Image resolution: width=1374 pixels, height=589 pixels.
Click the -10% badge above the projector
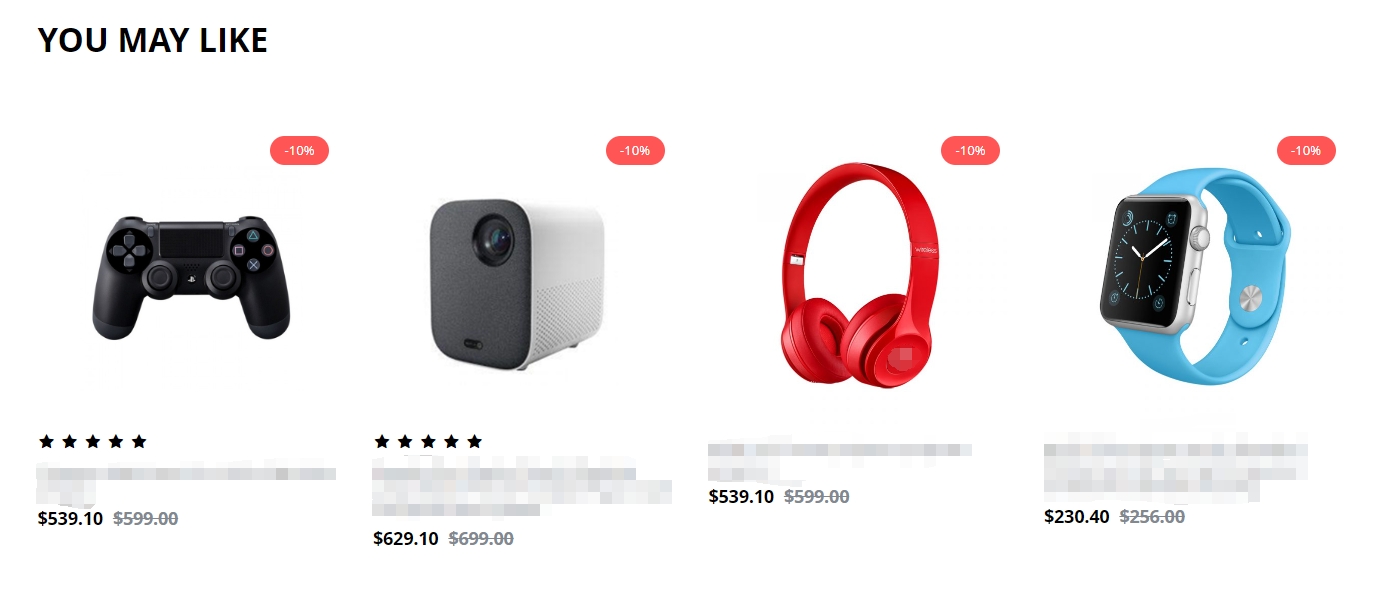[x=635, y=151]
